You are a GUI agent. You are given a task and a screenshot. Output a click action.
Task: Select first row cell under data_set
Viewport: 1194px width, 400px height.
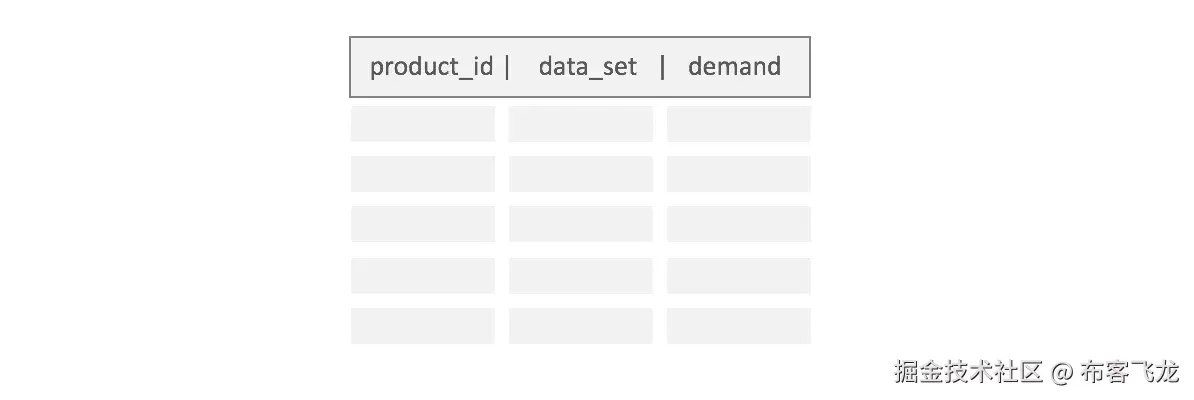[580, 124]
